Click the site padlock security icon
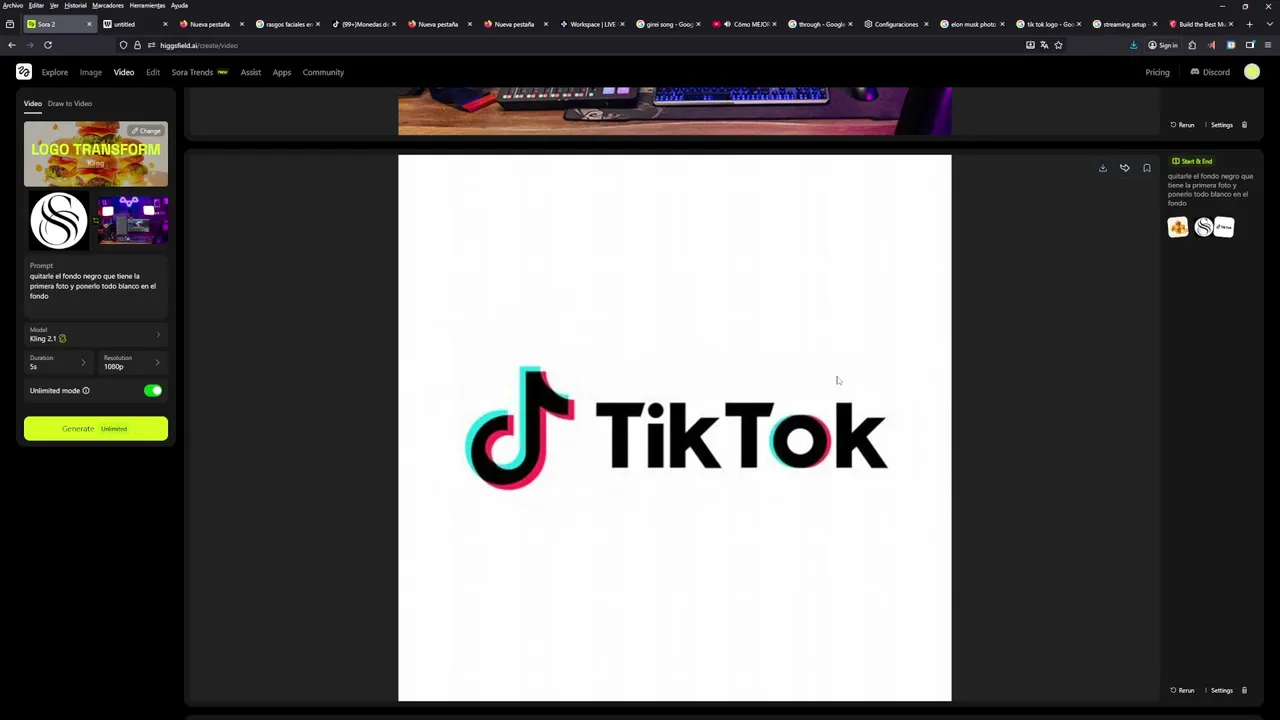Image resolution: width=1280 pixels, height=720 pixels. (x=137, y=45)
